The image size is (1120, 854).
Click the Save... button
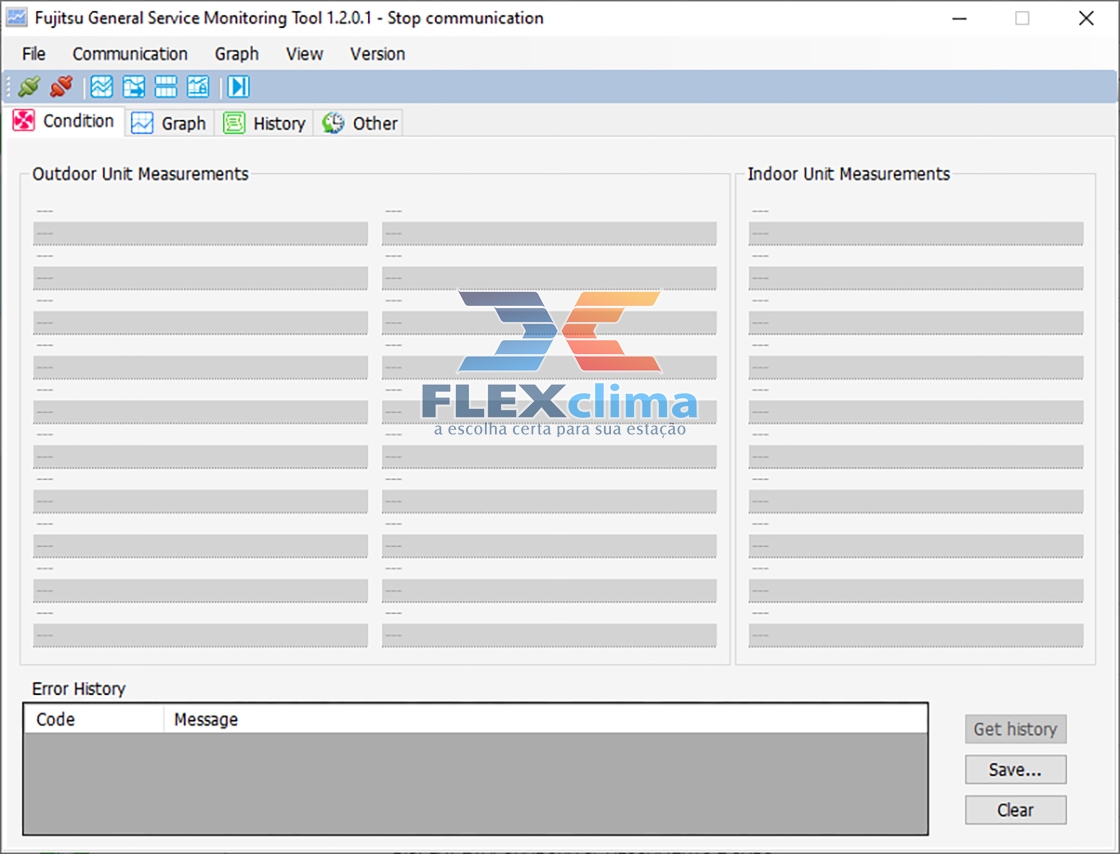tap(1015, 770)
